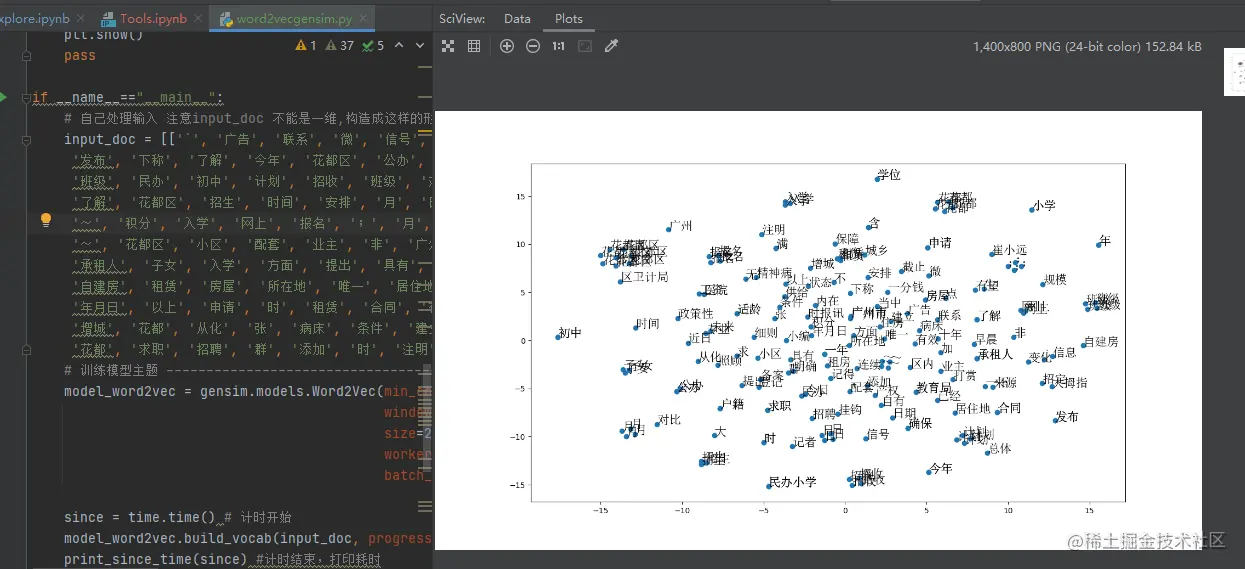Close the explore.ipynb tab
The height and width of the screenshot is (569, 1245).
(x=79, y=19)
